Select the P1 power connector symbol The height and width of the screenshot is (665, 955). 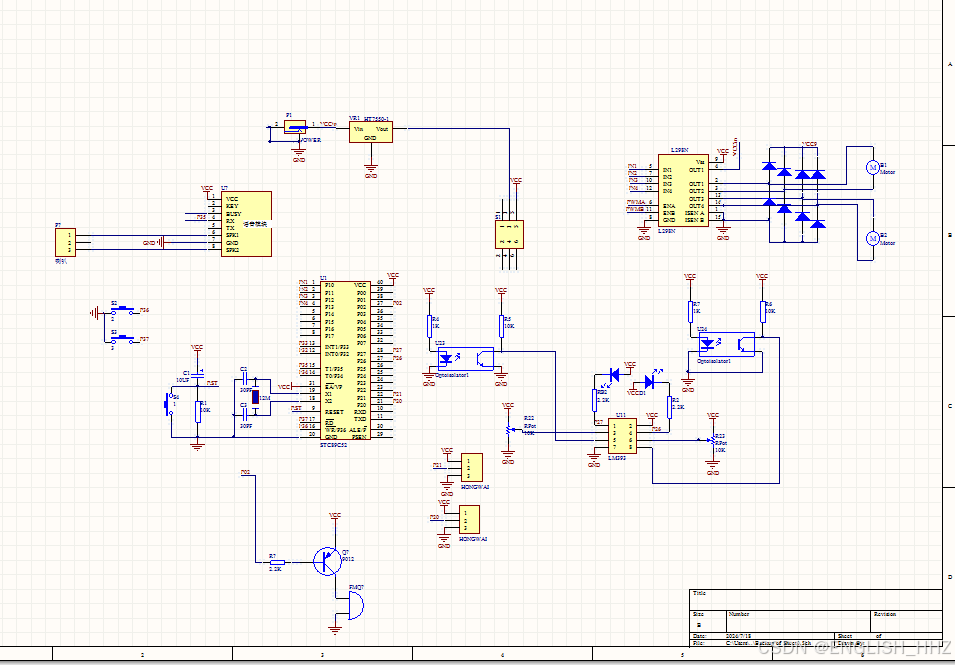(x=295, y=127)
